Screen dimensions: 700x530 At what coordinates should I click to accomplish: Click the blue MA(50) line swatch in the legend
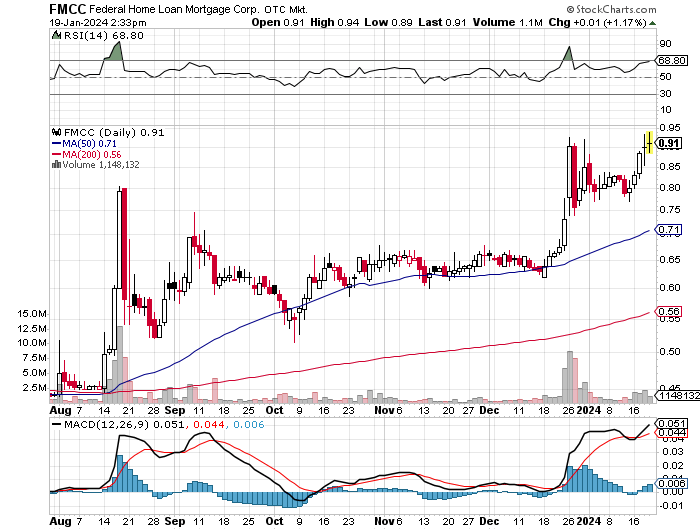tap(57, 143)
